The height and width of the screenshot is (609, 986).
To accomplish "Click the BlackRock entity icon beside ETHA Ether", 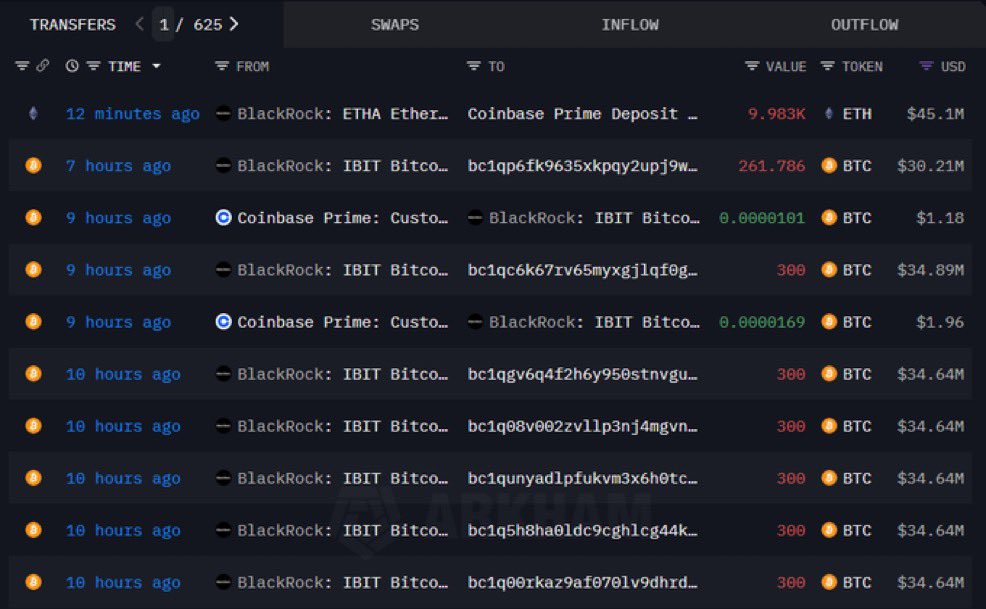I will coord(224,113).
